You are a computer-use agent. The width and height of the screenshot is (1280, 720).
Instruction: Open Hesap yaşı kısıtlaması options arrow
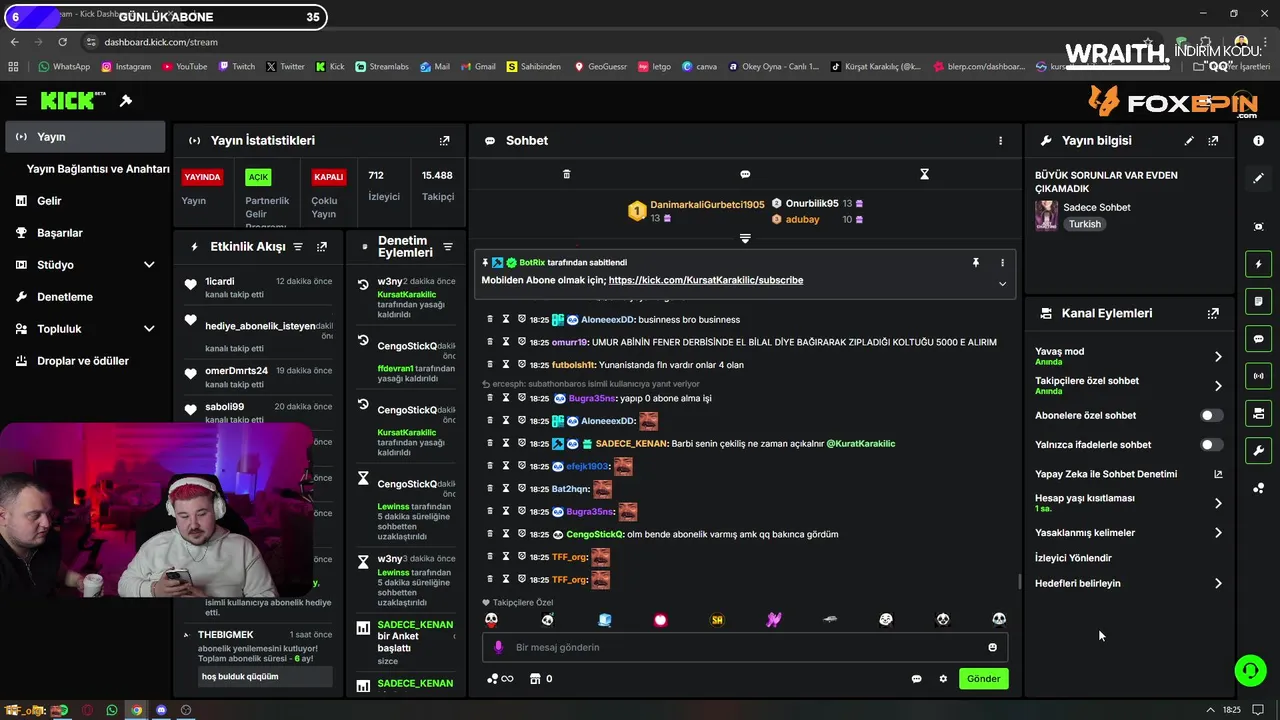(1218, 503)
